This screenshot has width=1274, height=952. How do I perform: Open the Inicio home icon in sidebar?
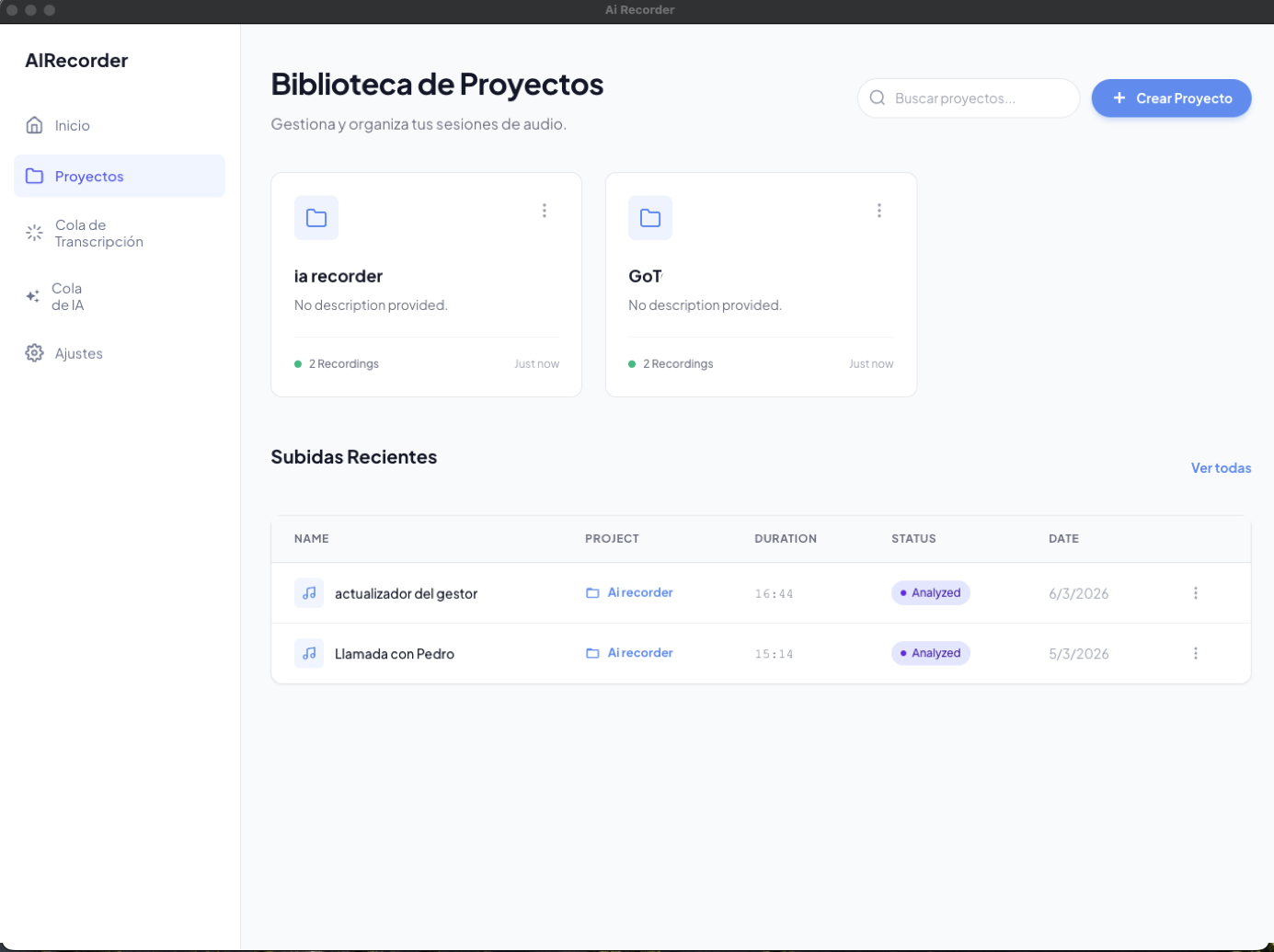[x=34, y=125]
